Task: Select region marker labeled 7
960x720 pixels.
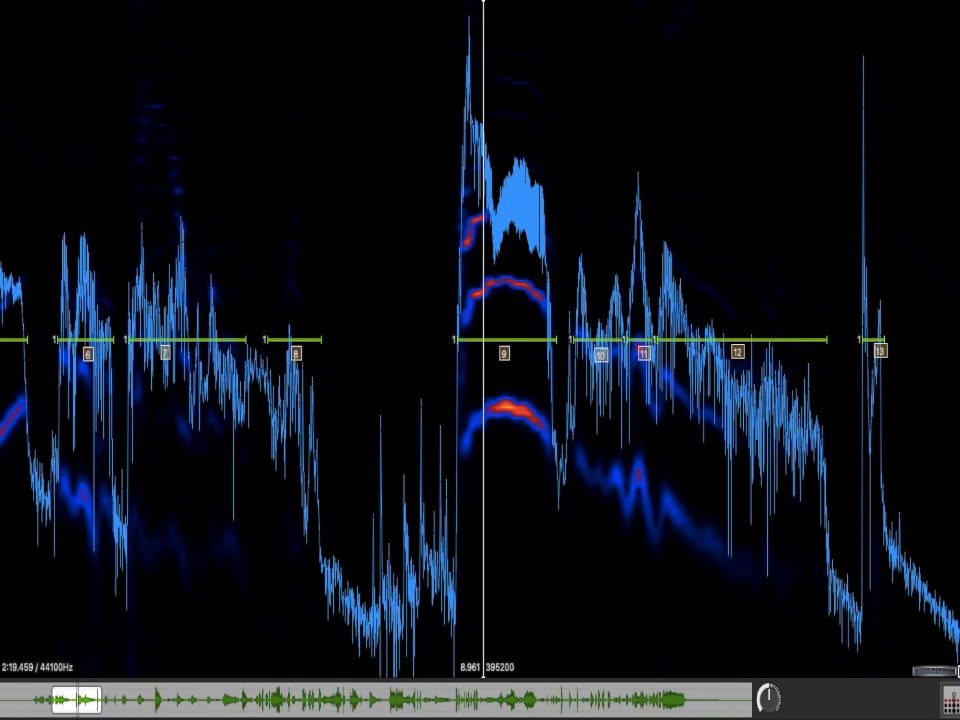Action: pyautogui.click(x=165, y=353)
